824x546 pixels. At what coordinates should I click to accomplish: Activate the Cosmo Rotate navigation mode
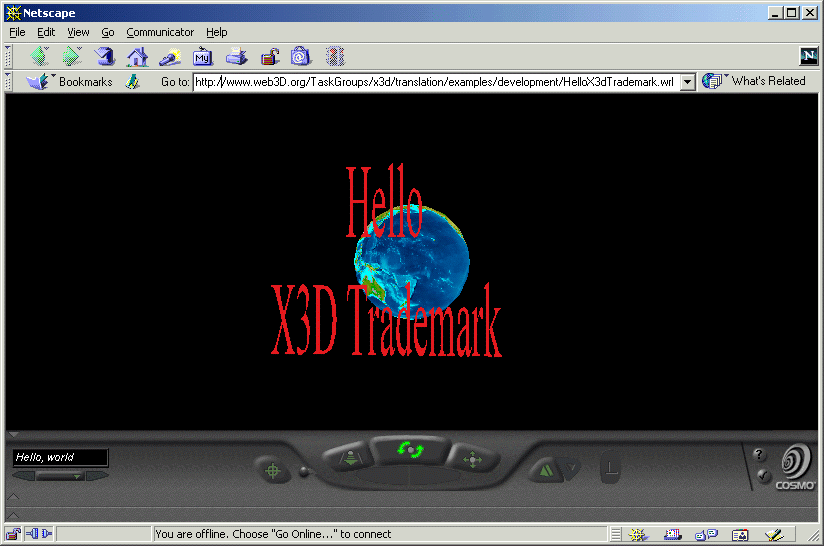411,451
